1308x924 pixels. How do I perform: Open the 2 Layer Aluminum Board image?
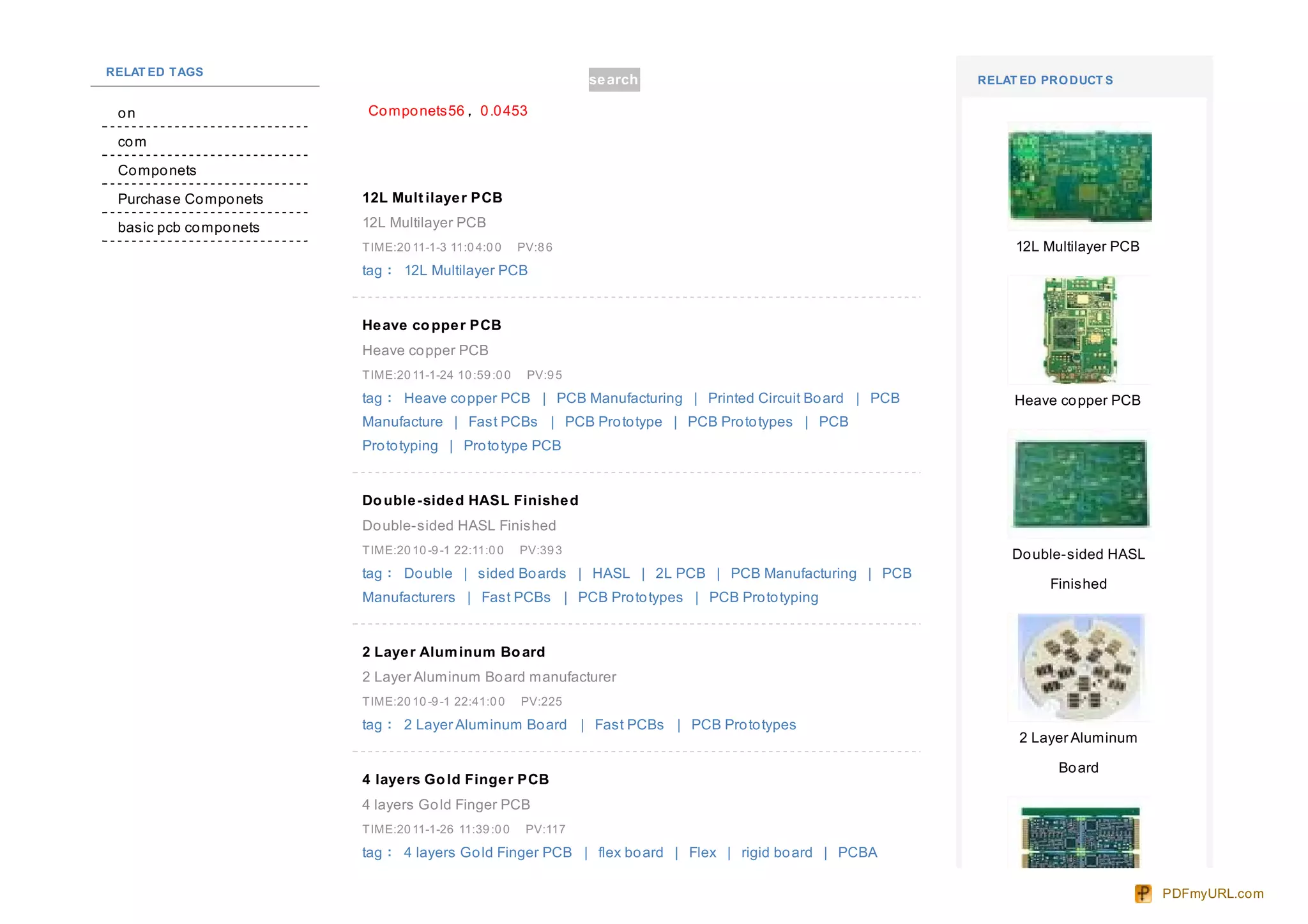point(1079,667)
